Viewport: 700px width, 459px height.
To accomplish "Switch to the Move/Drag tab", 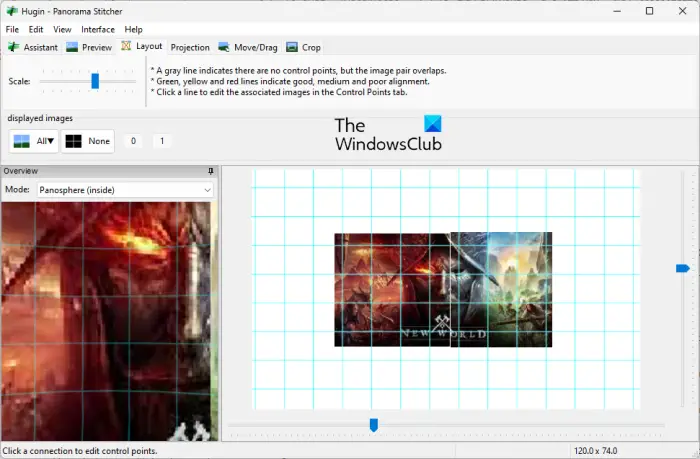I will click(248, 47).
